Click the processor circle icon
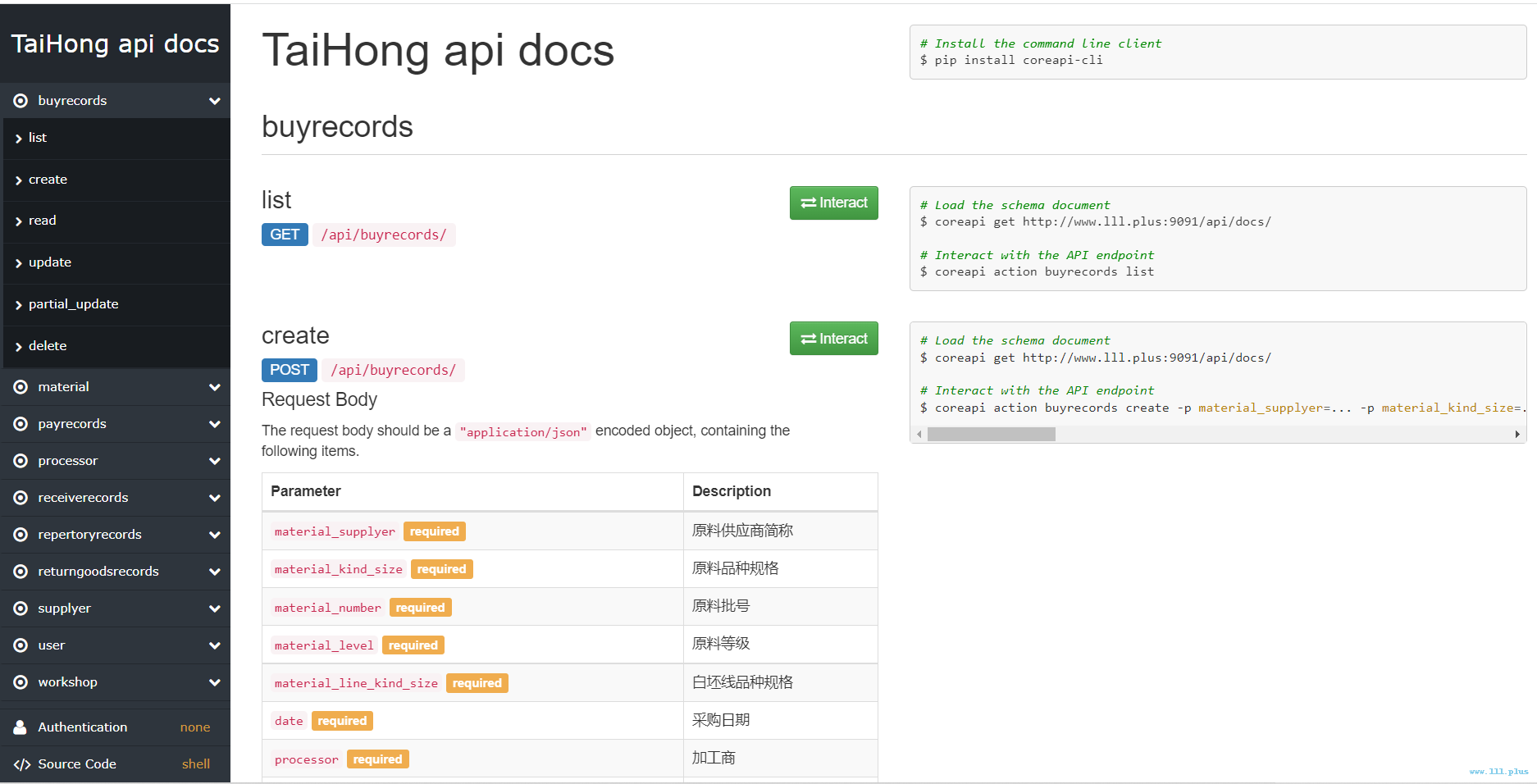 21,461
